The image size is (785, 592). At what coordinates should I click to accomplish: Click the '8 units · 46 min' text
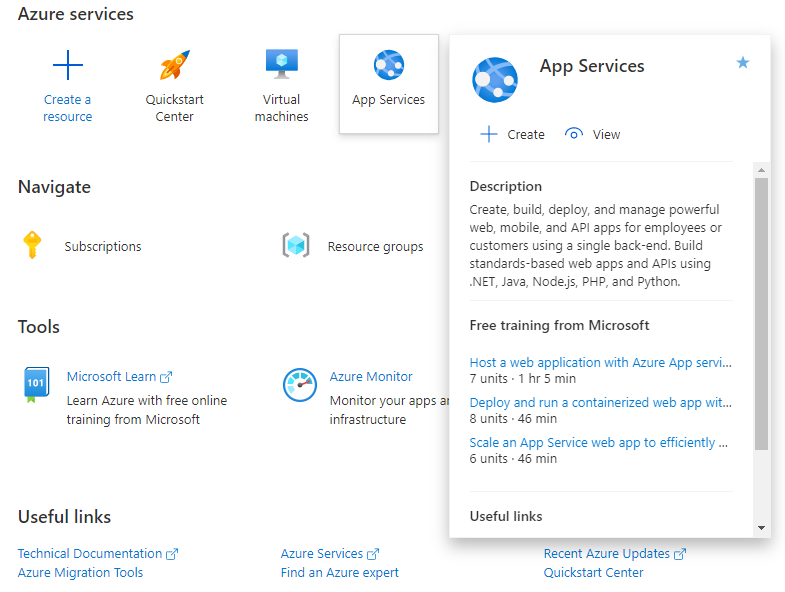coord(513,419)
